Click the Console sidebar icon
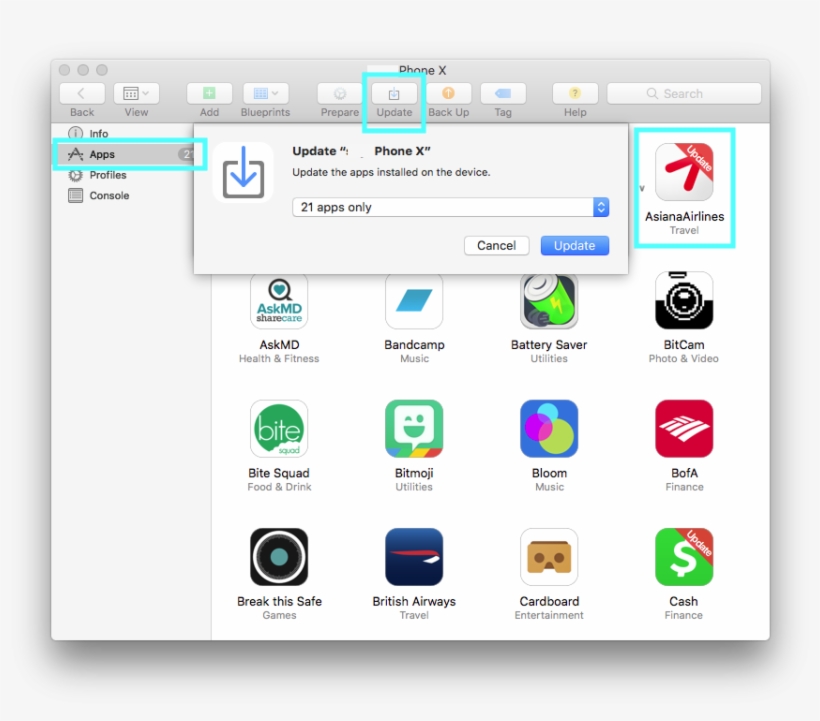 tap(76, 196)
